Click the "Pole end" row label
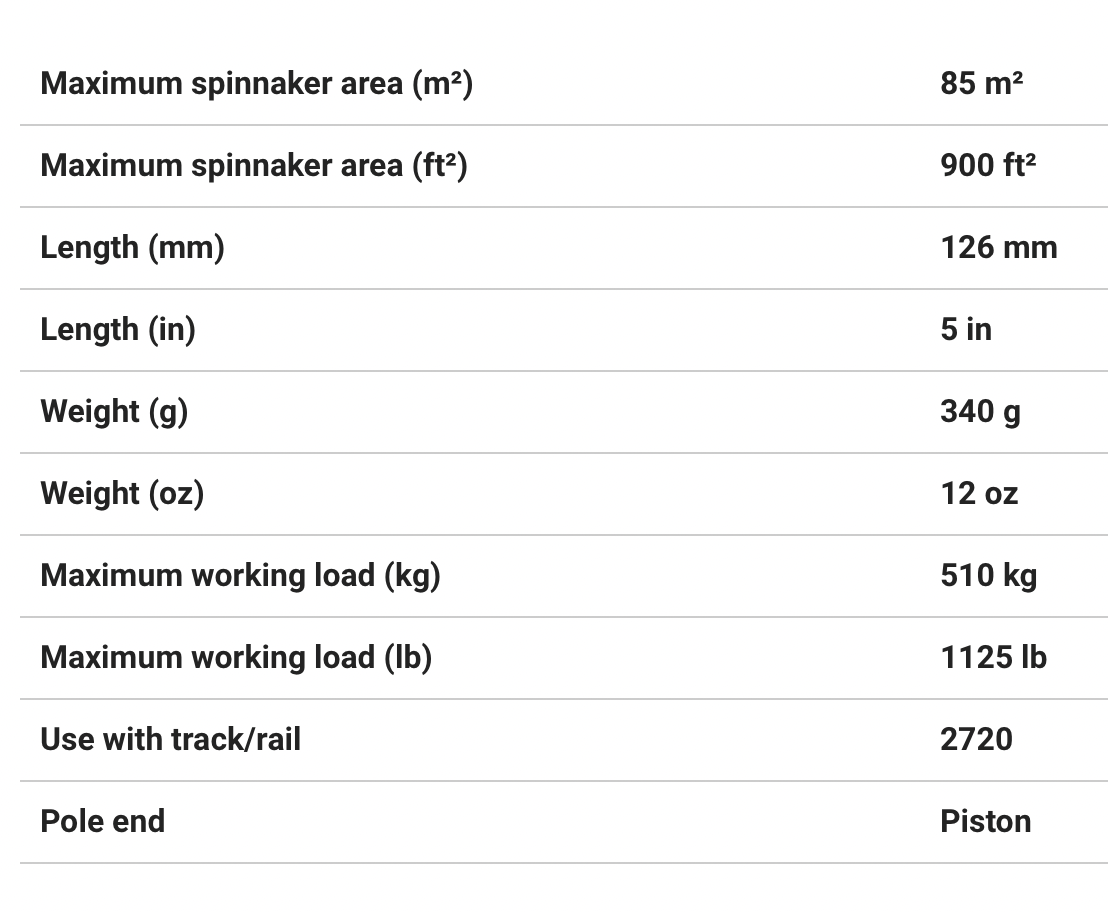The height and width of the screenshot is (912, 1108). (102, 821)
